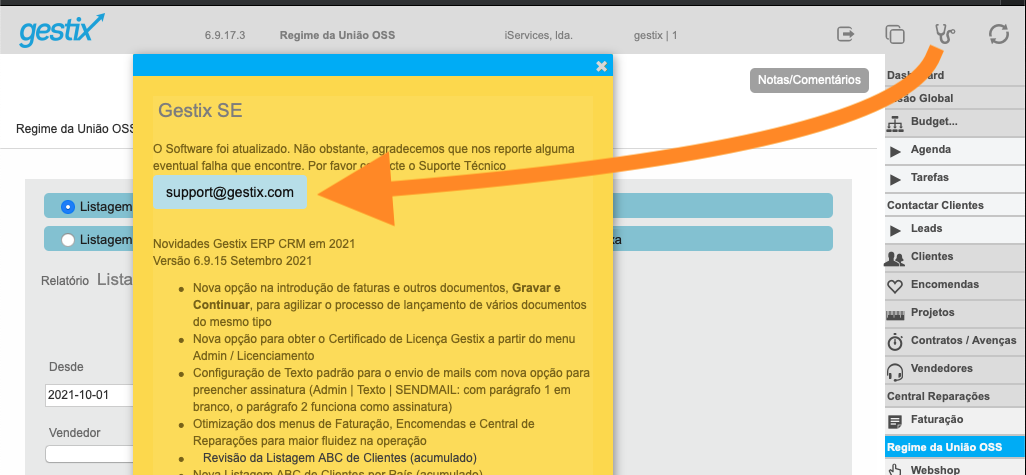The height and width of the screenshot is (475, 1026).
Task: Click the Desde date field
Action: tap(89, 396)
